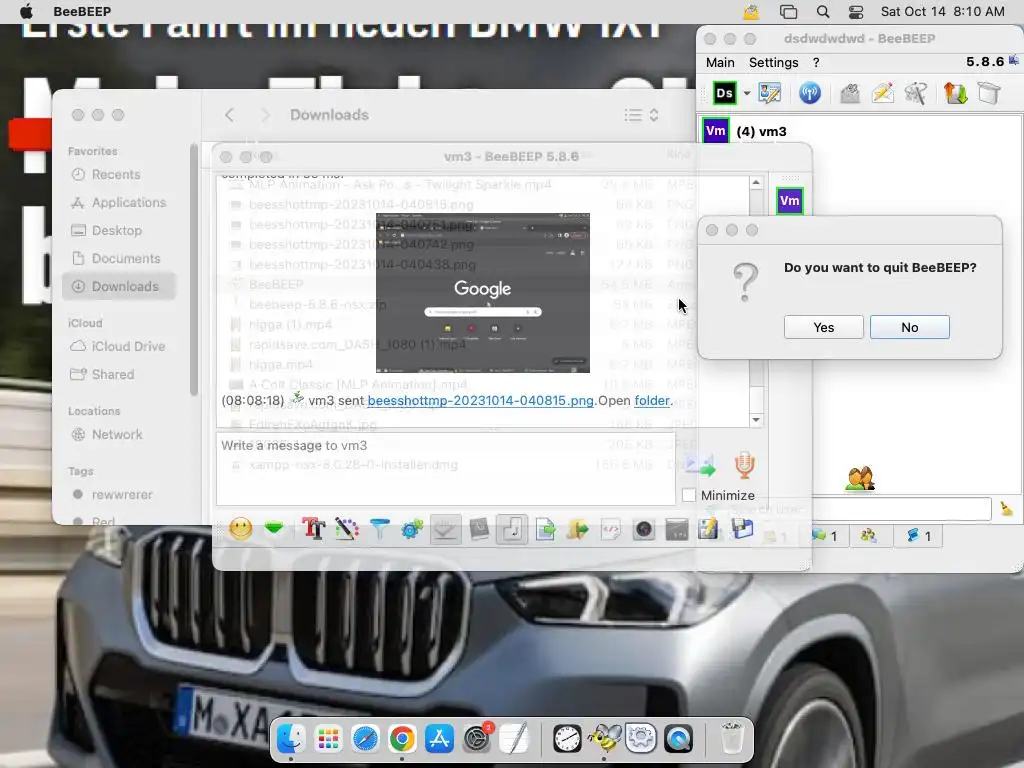Image resolution: width=1024 pixels, height=768 pixels.
Task: Click the two-people users icon
Action: pos(859,479)
